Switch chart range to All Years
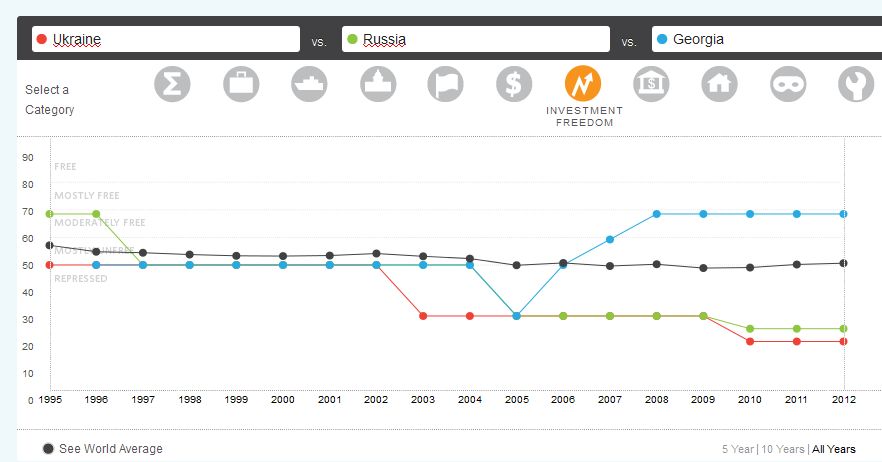 (834, 449)
